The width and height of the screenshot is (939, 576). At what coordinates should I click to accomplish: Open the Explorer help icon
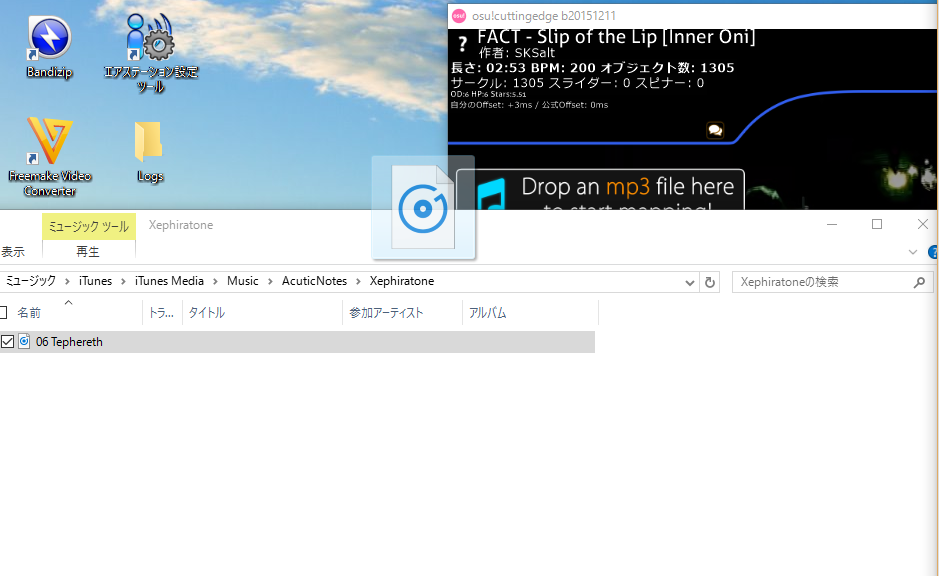point(933,252)
